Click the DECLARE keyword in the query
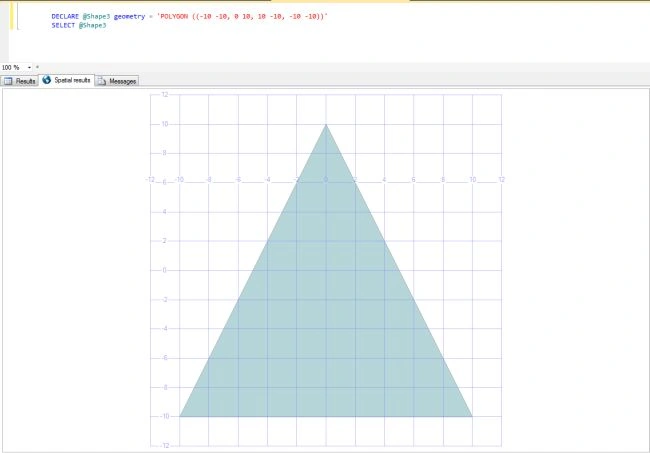This screenshot has height=453, width=650. [65, 17]
